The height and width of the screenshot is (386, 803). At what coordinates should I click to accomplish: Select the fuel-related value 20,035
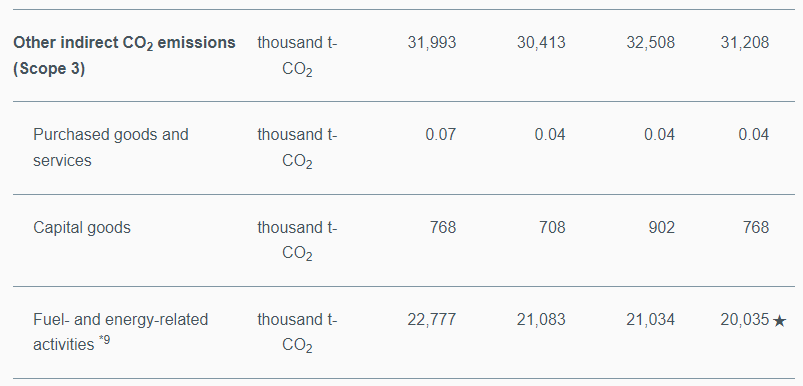tap(745, 320)
